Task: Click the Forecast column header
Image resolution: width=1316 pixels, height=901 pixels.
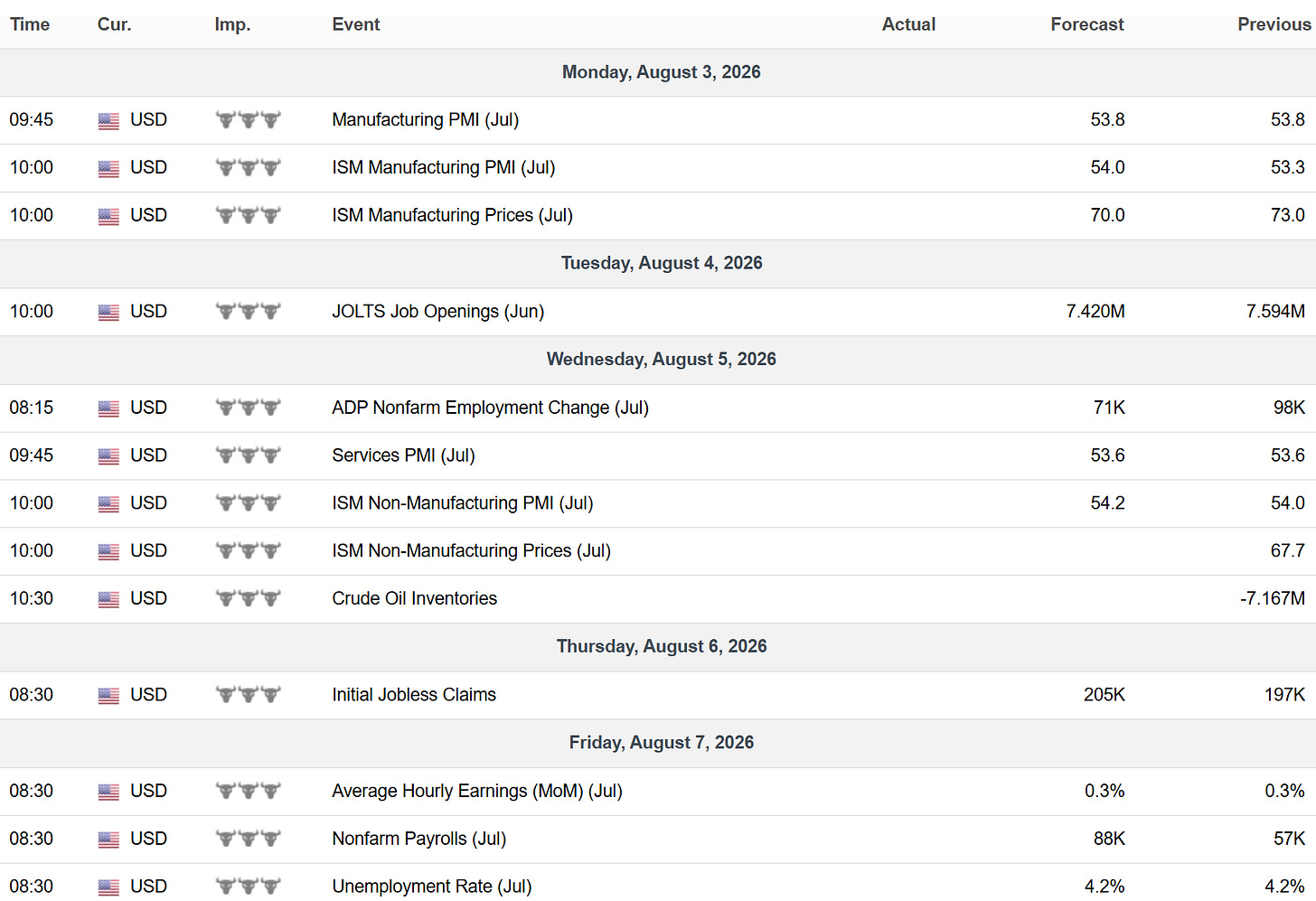Action: 1086,24
